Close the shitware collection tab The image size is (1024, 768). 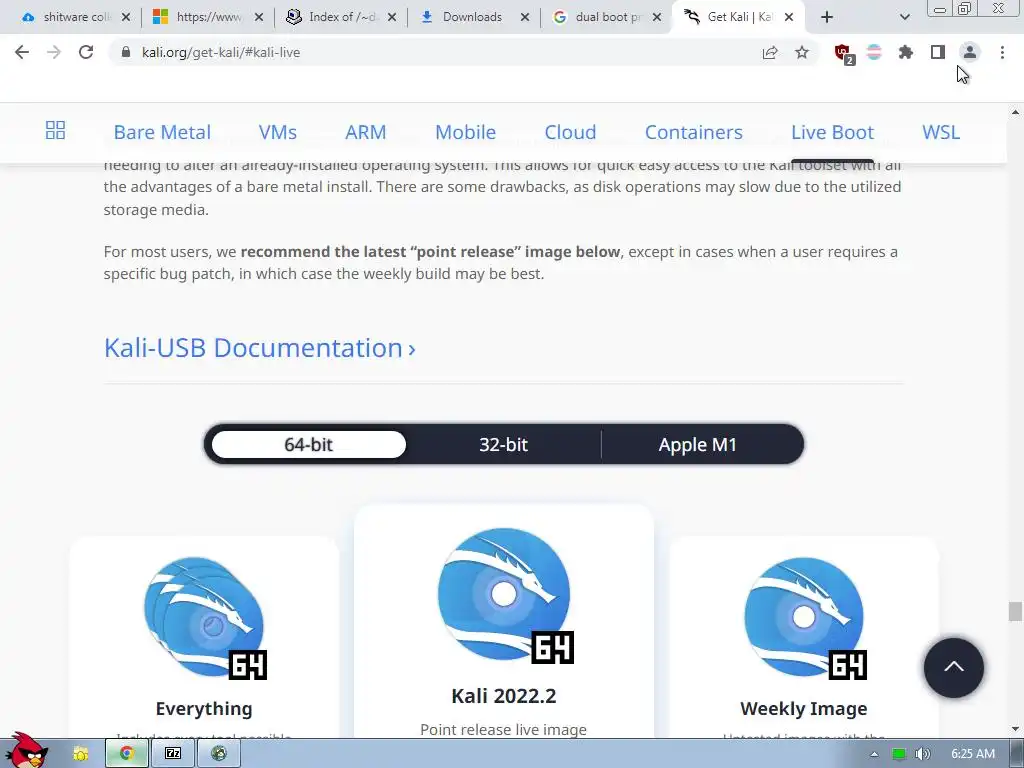(x=126, y=17)
